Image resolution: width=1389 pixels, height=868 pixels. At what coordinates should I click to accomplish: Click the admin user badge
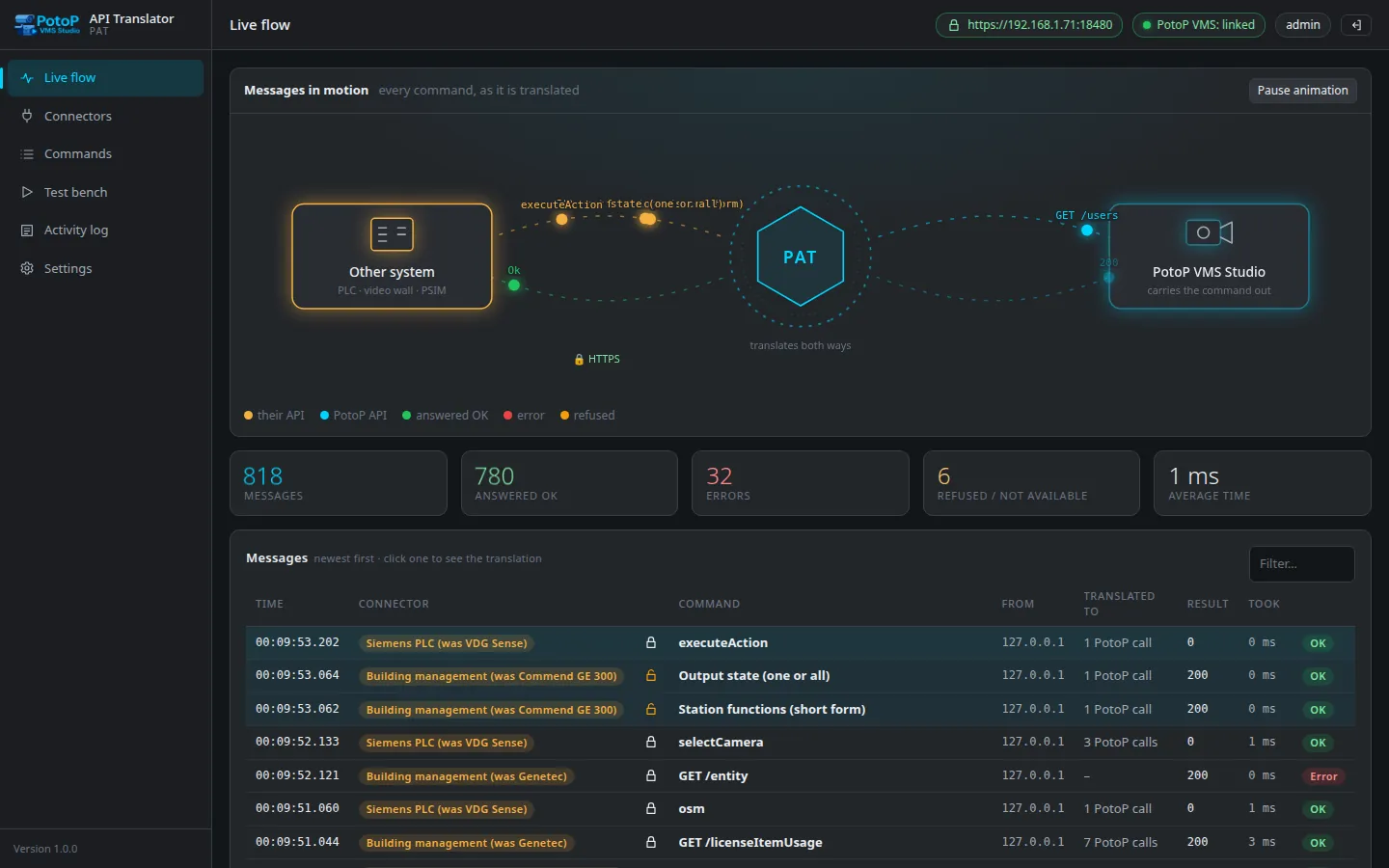[x=1302, y=25]
